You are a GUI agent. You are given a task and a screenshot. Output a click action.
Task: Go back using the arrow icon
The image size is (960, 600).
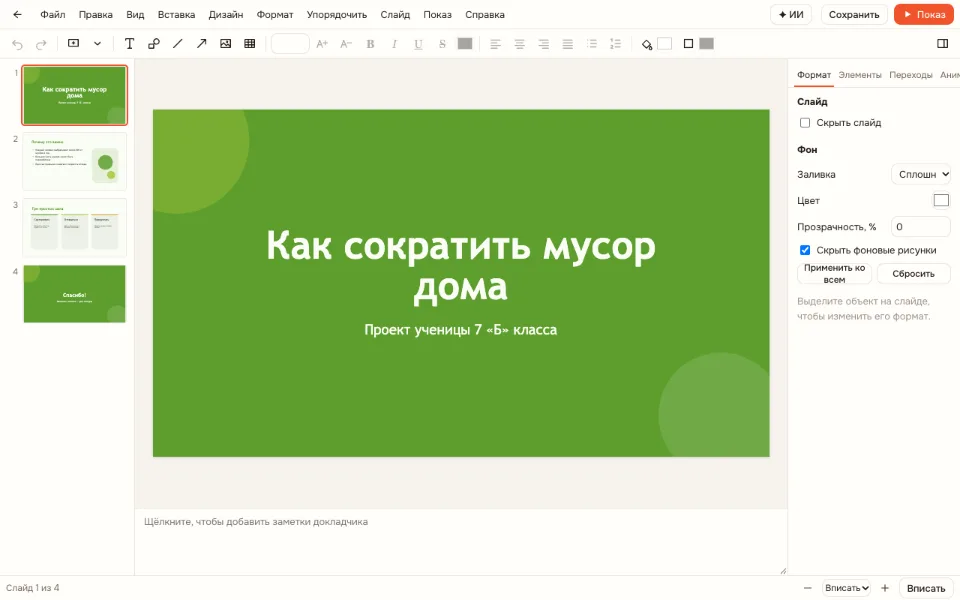[17, 15]
